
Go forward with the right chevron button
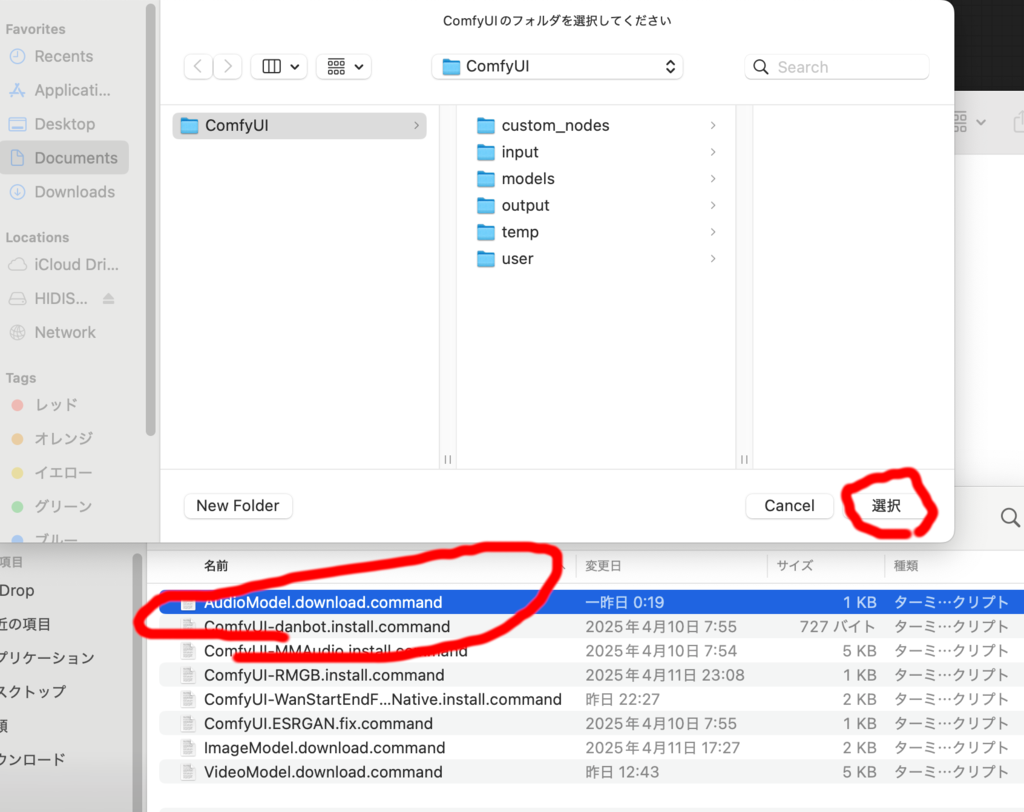[x=227, y=67]
